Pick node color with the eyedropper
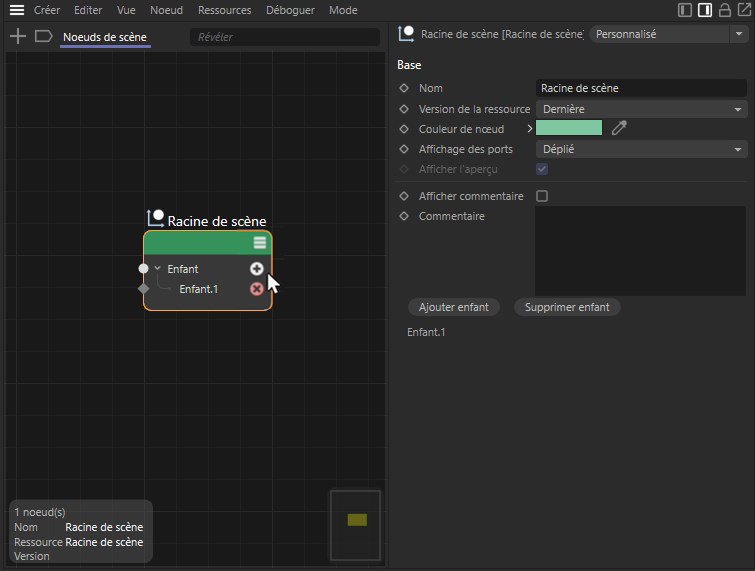Screen dimensions: 755x571 (619, 128)
